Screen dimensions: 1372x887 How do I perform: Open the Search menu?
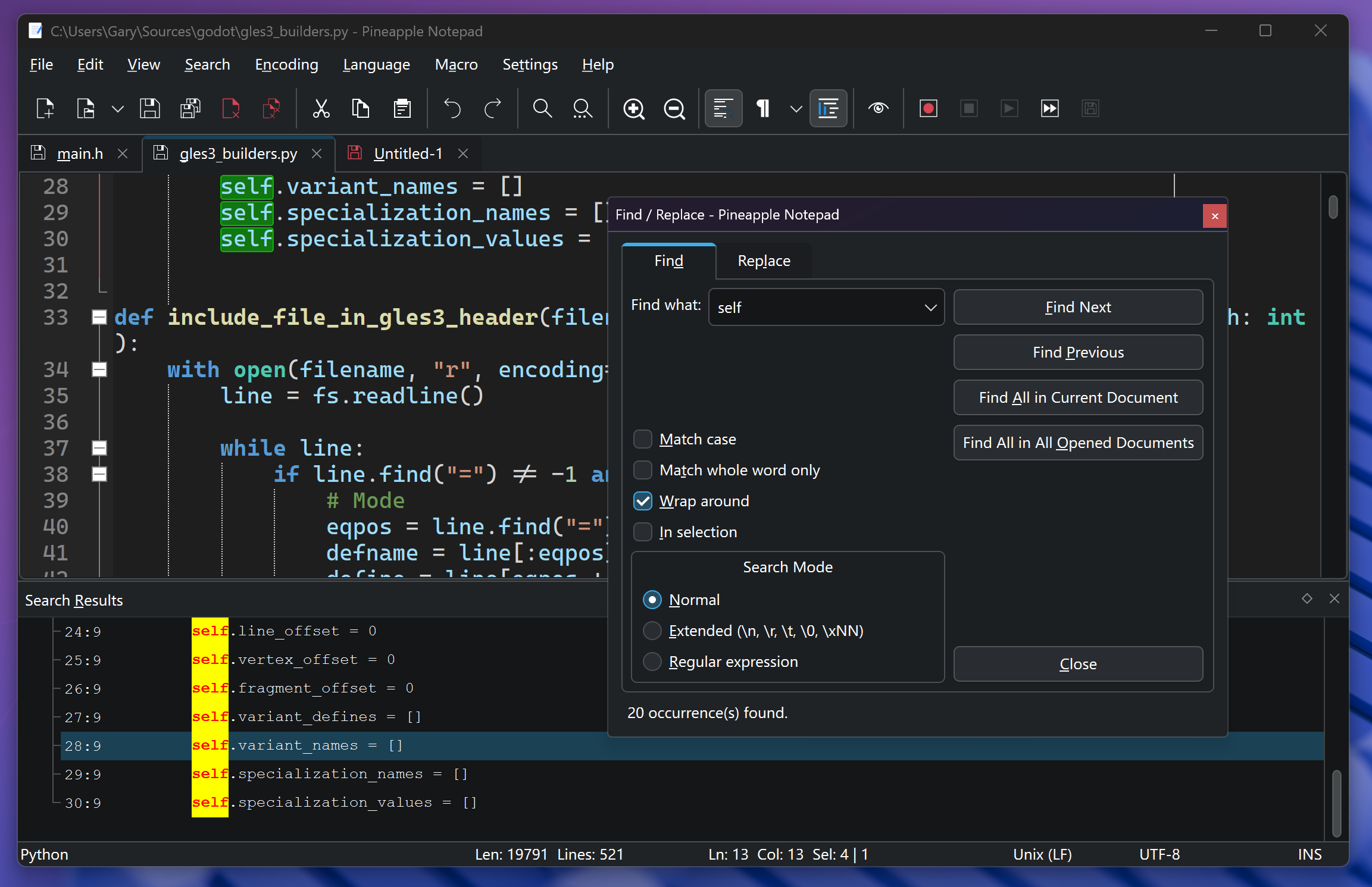[207, 64]
